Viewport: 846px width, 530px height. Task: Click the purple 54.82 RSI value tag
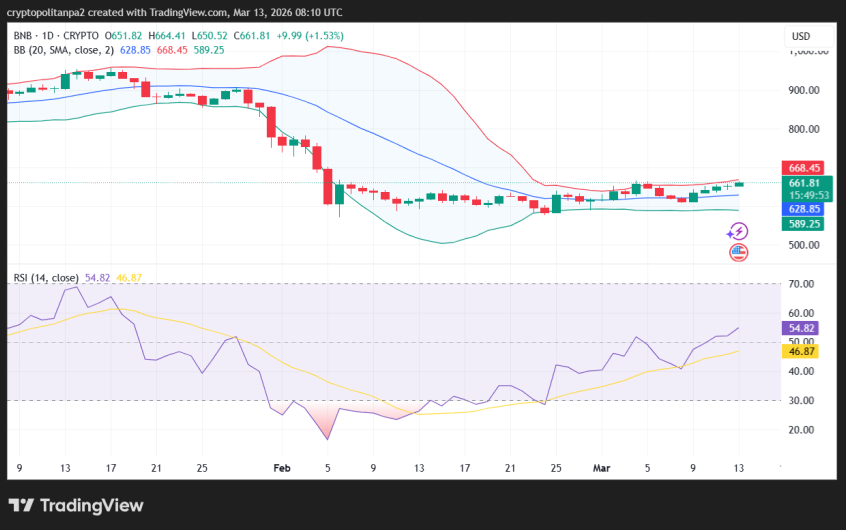click(803, 328)
